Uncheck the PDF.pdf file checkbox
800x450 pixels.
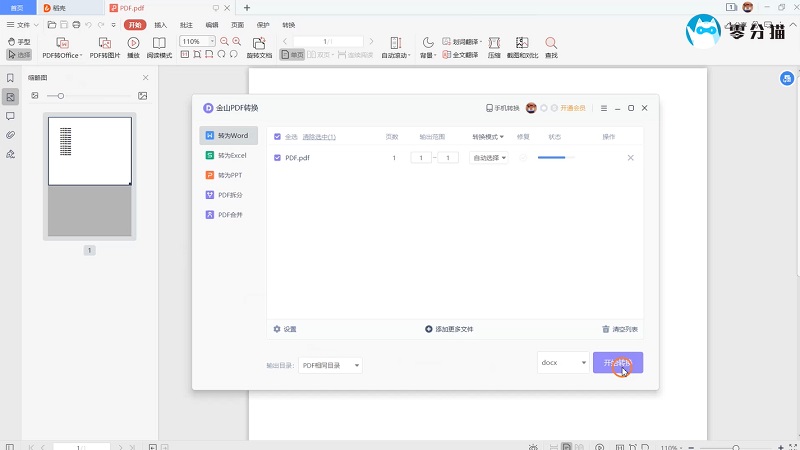point(277,158)
